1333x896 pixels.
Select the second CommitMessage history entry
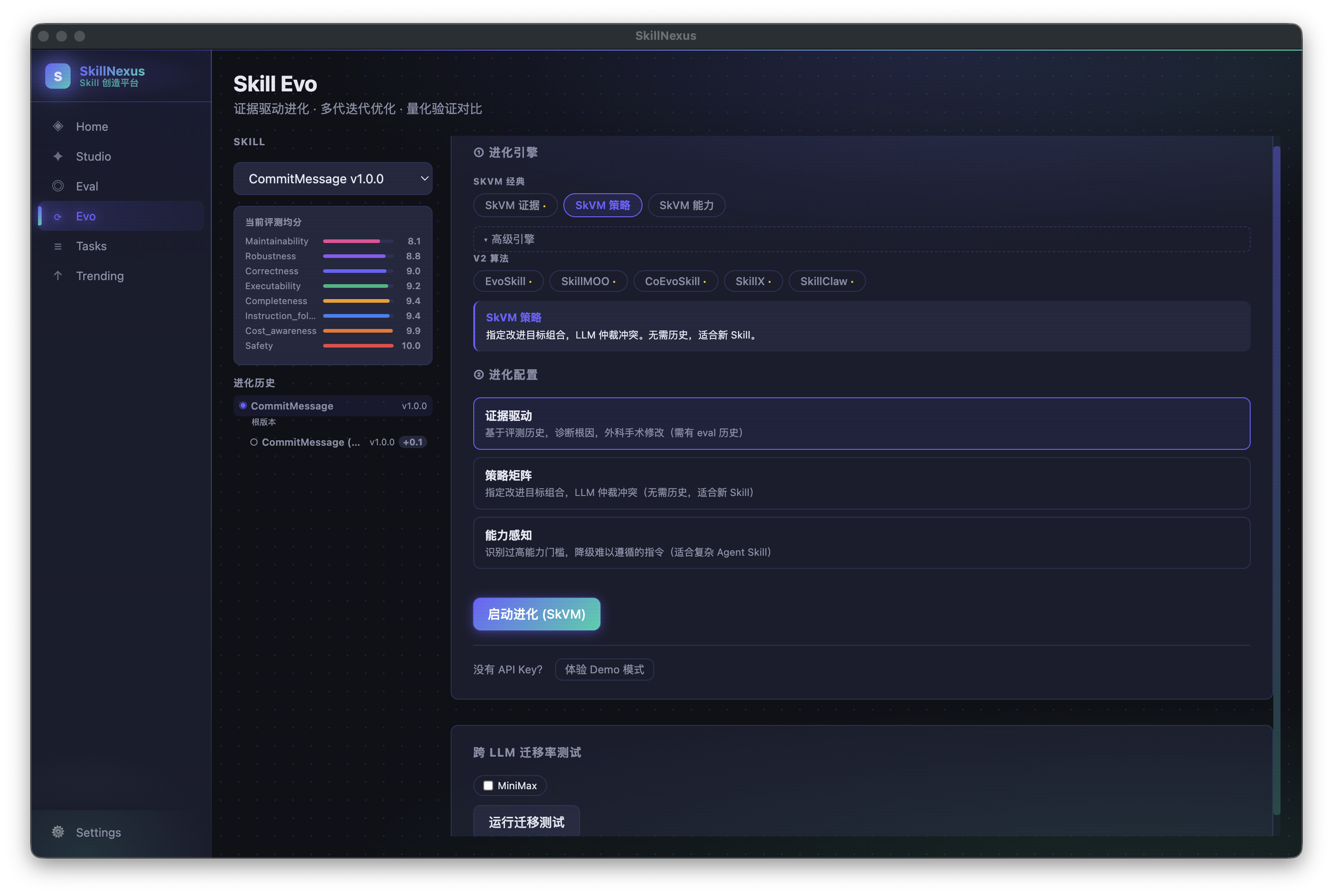click(310, 442)
